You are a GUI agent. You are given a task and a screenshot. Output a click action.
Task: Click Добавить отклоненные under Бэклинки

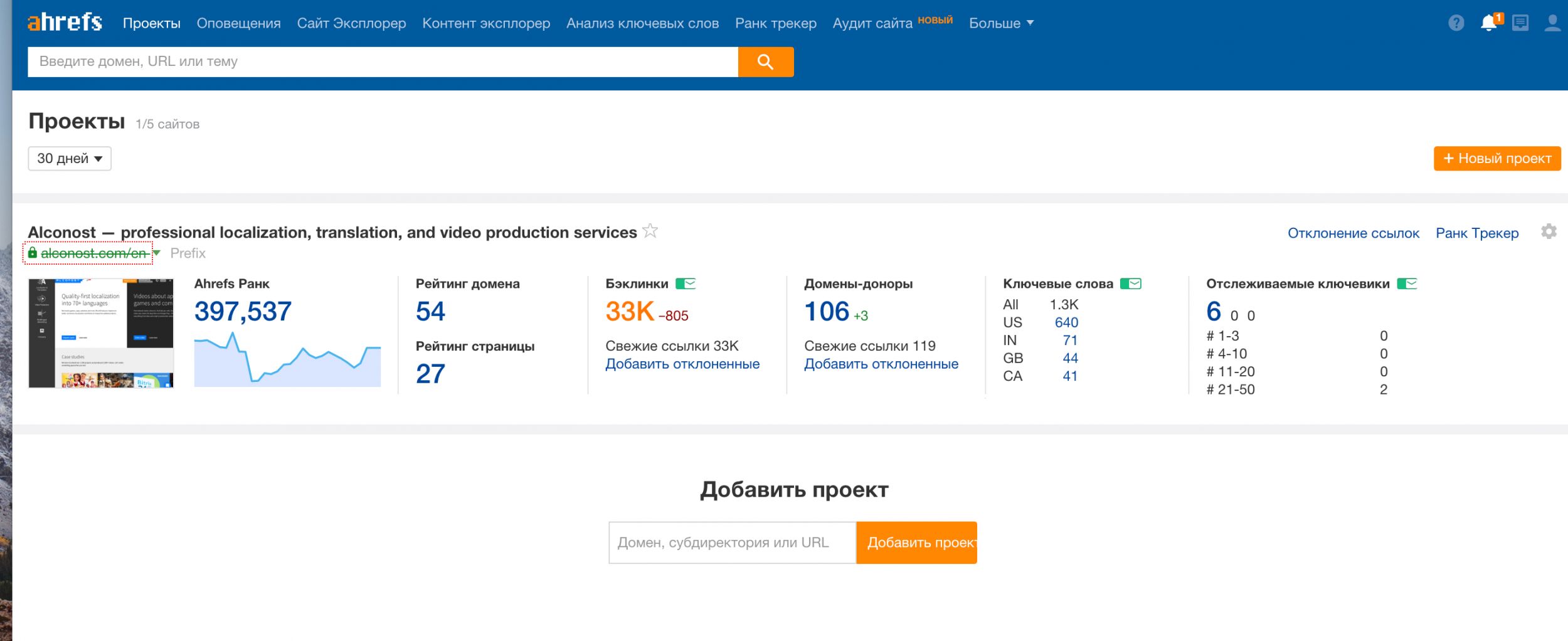tap(682, 364)
